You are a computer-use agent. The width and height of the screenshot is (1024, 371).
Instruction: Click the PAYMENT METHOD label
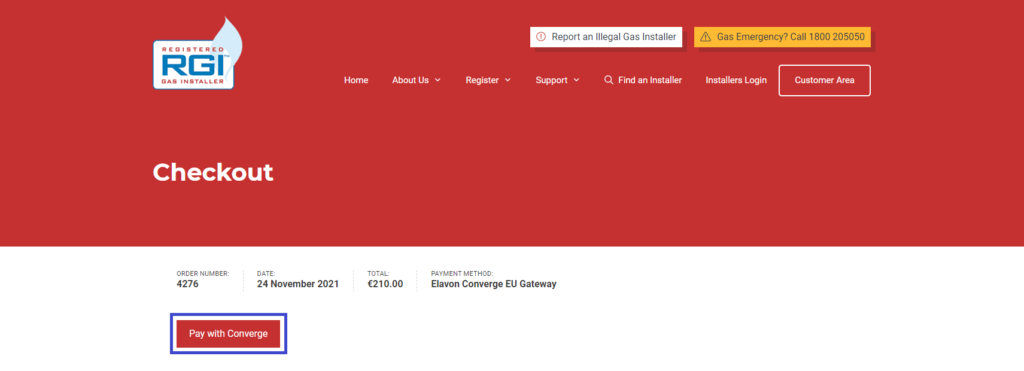pyautogui.click(x=462, y=274)
